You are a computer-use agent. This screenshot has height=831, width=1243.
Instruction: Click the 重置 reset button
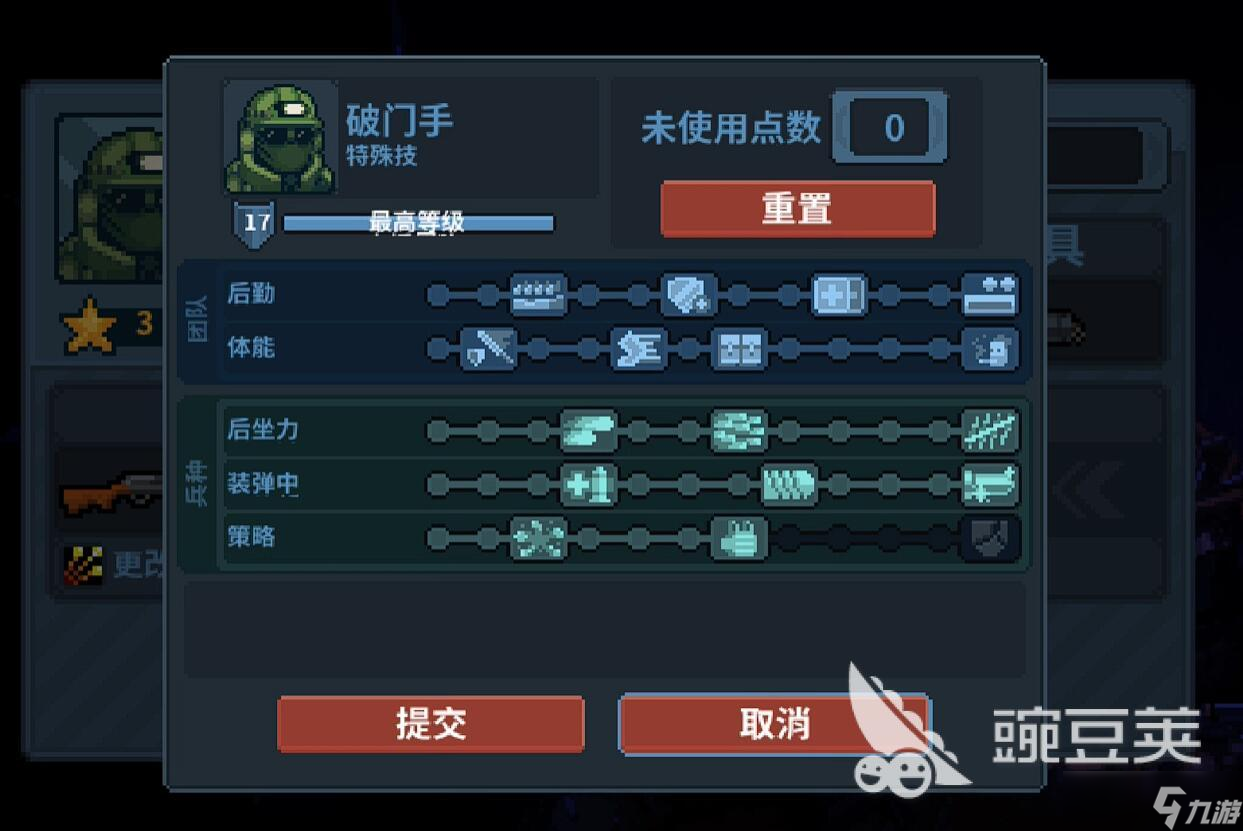tap(798, 209)
